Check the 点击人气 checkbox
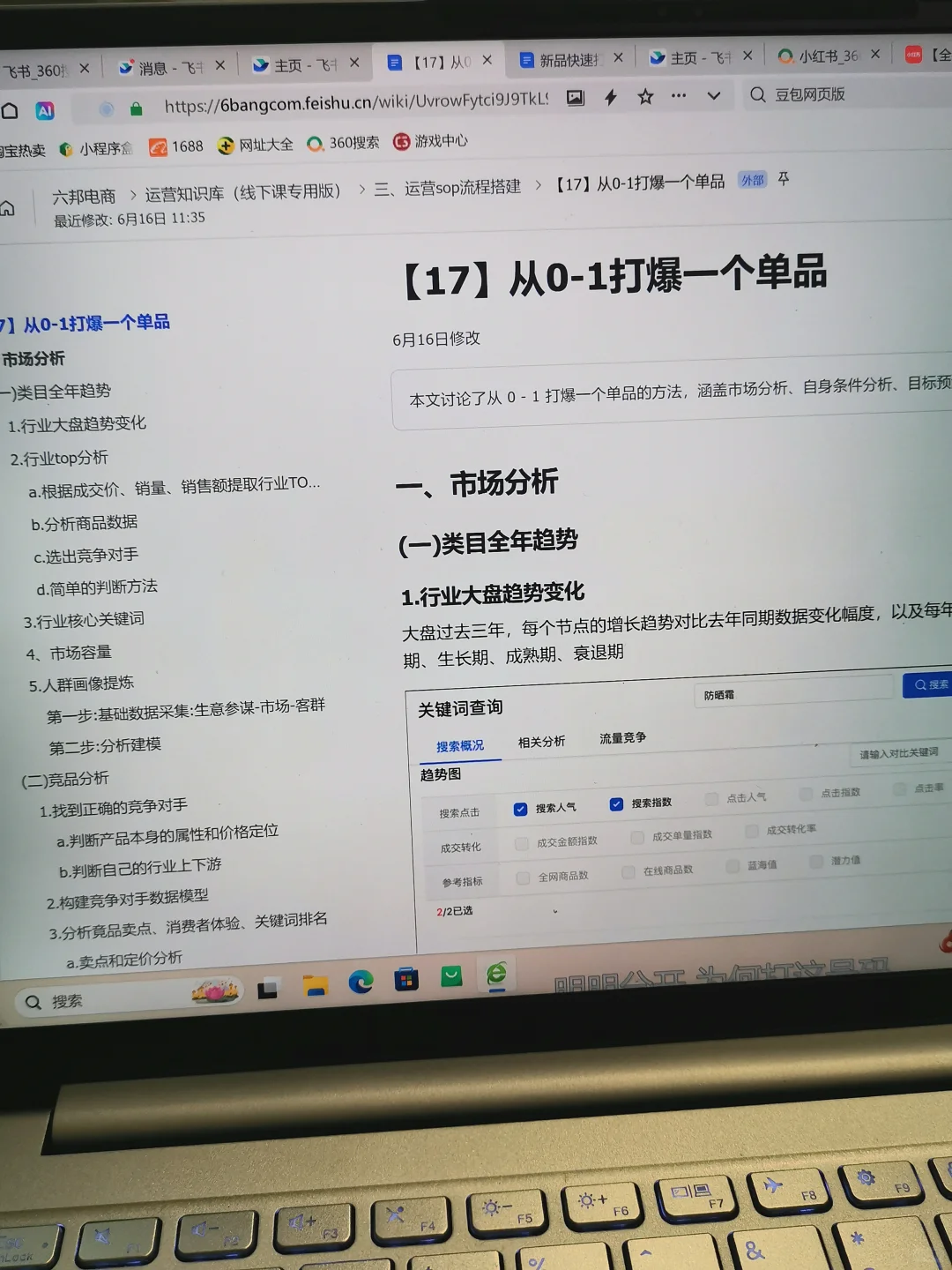 pyautogui.click(x=711, y=799)
